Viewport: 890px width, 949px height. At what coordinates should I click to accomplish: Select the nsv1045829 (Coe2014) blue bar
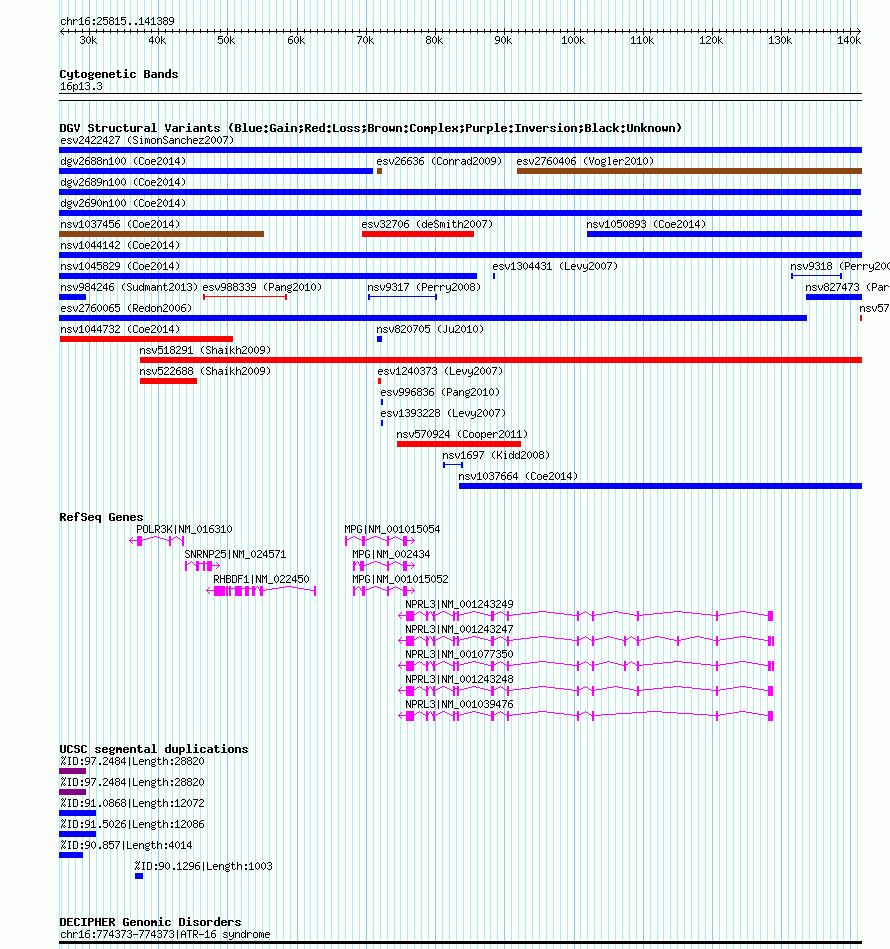pyautogui.click(x=268, y=276)
